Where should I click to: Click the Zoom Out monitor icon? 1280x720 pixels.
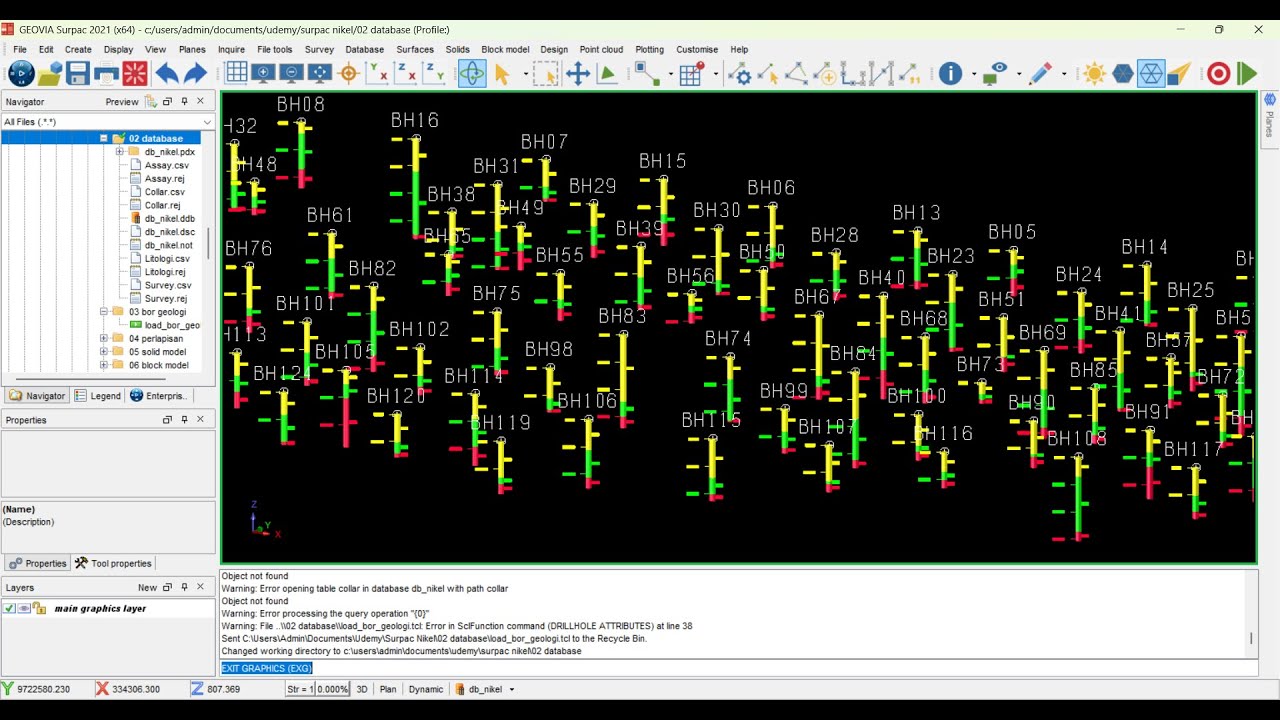pyautogui.click(x=291, y=73)
